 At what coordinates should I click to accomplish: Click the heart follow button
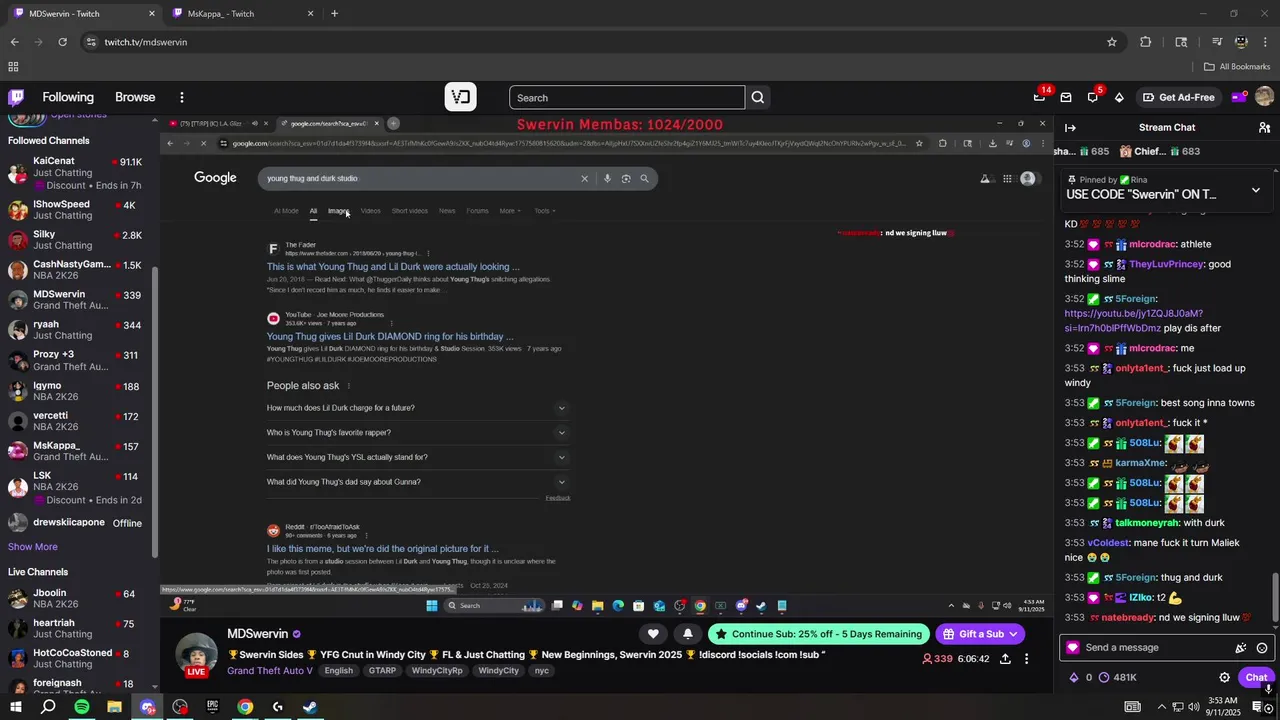coord(653,634)
